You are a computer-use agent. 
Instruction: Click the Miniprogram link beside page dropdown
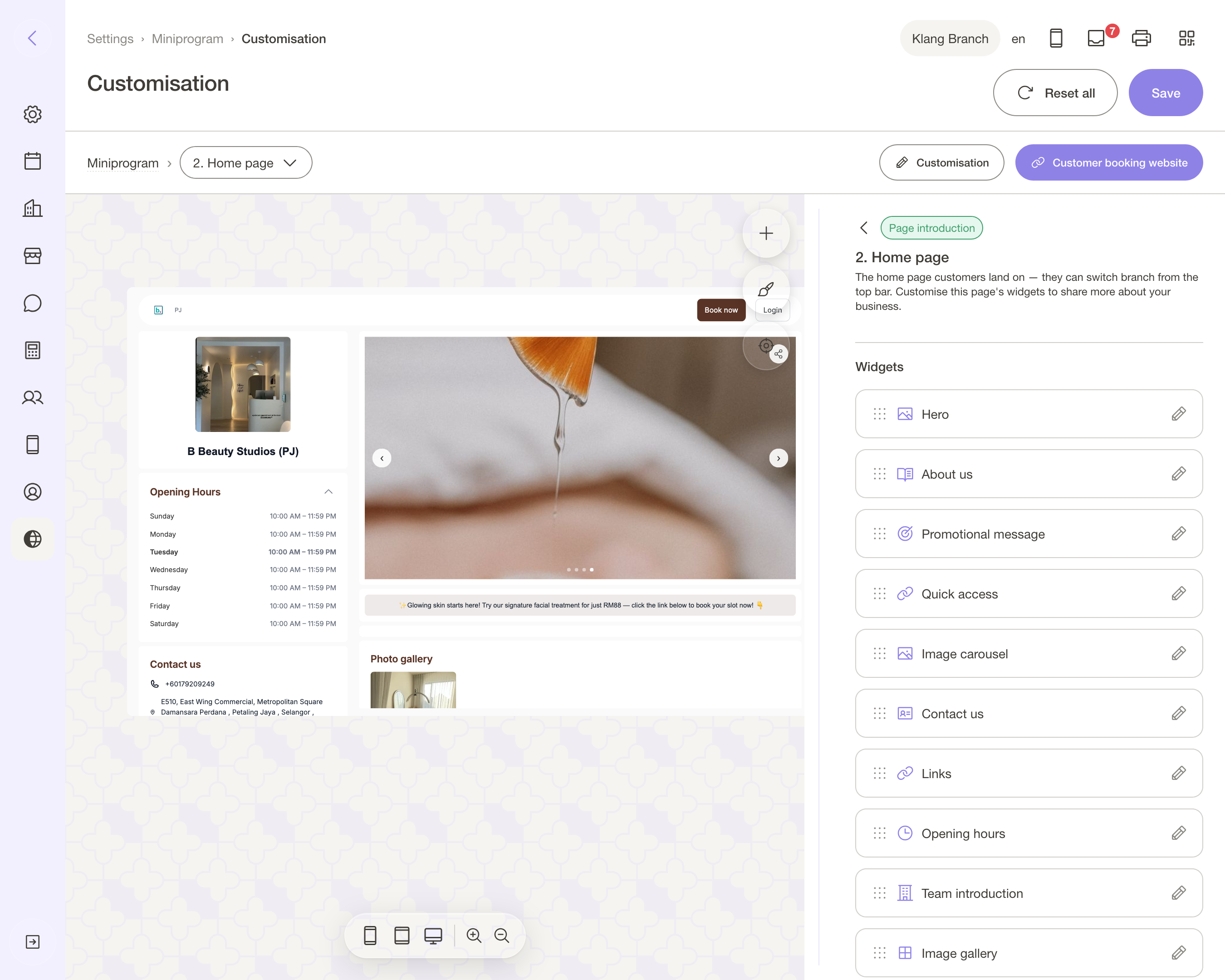(x=123, y=163)
